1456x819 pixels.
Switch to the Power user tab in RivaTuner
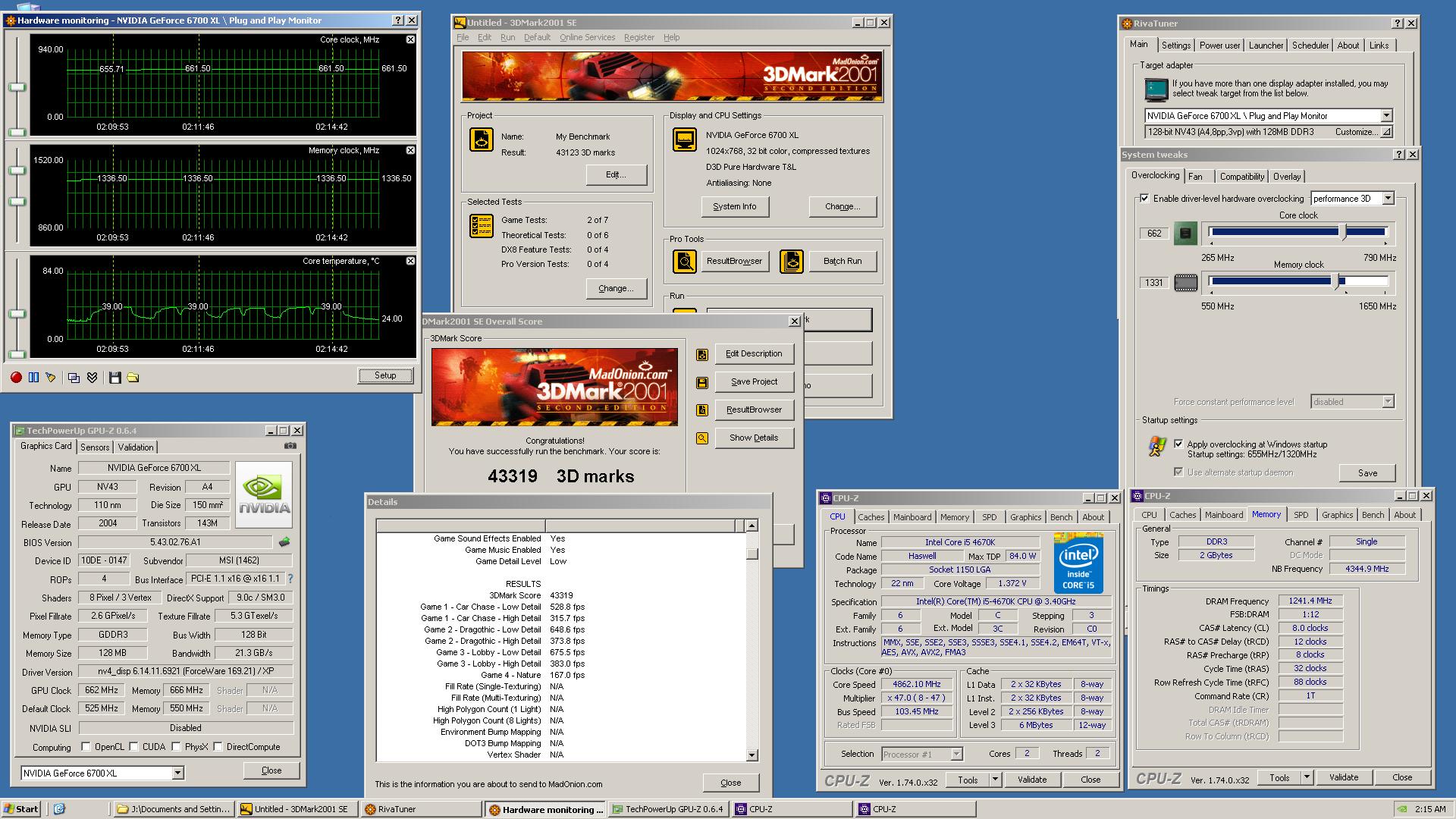coord(1219,45)
